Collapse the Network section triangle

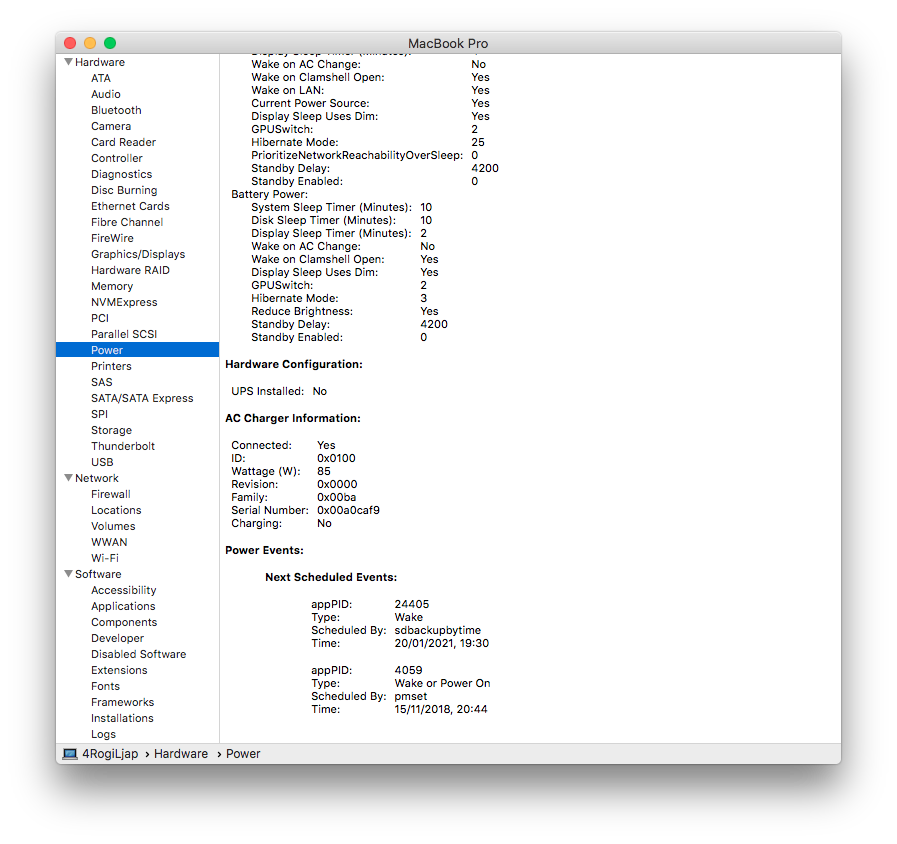coord(69,478)
